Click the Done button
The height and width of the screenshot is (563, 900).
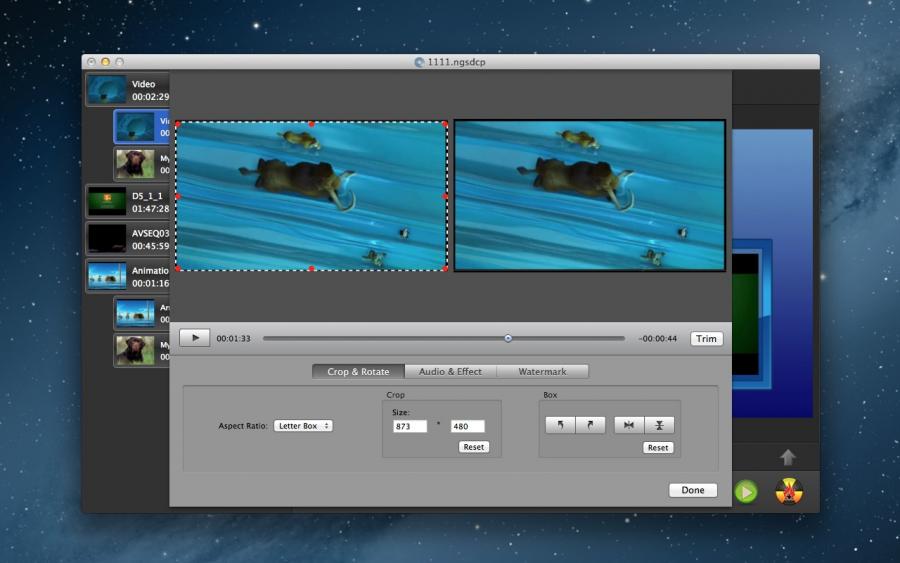693,490
